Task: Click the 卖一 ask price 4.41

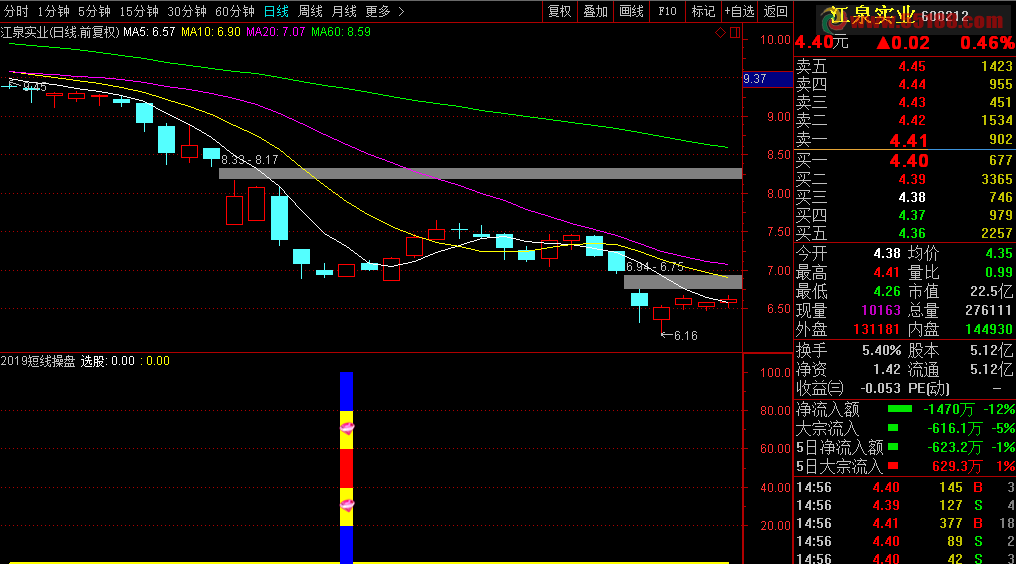Action: [908, 140]
